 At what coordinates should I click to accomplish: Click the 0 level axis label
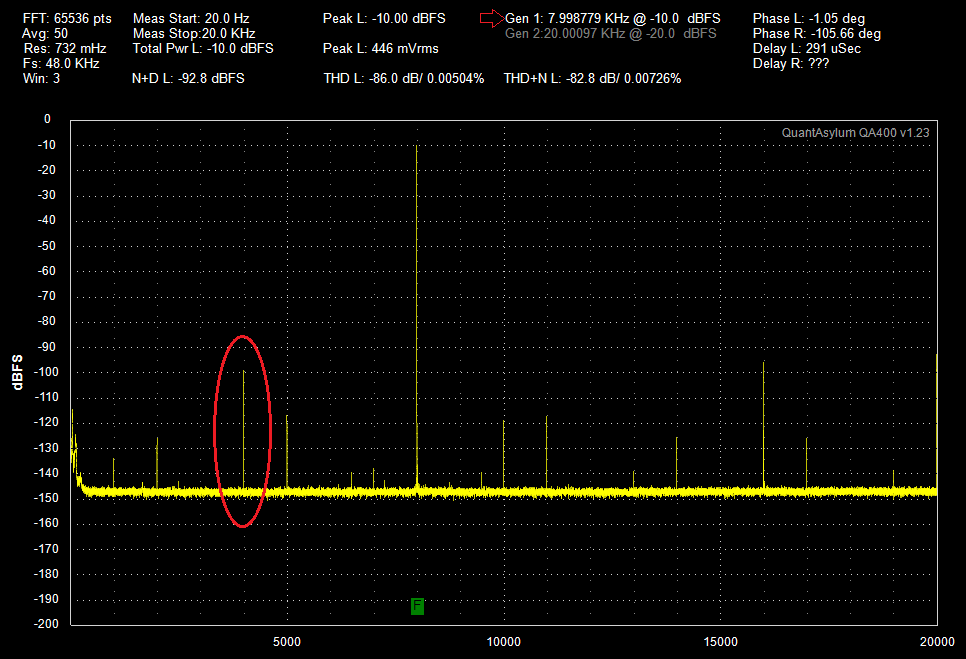(x=47, y=119)
